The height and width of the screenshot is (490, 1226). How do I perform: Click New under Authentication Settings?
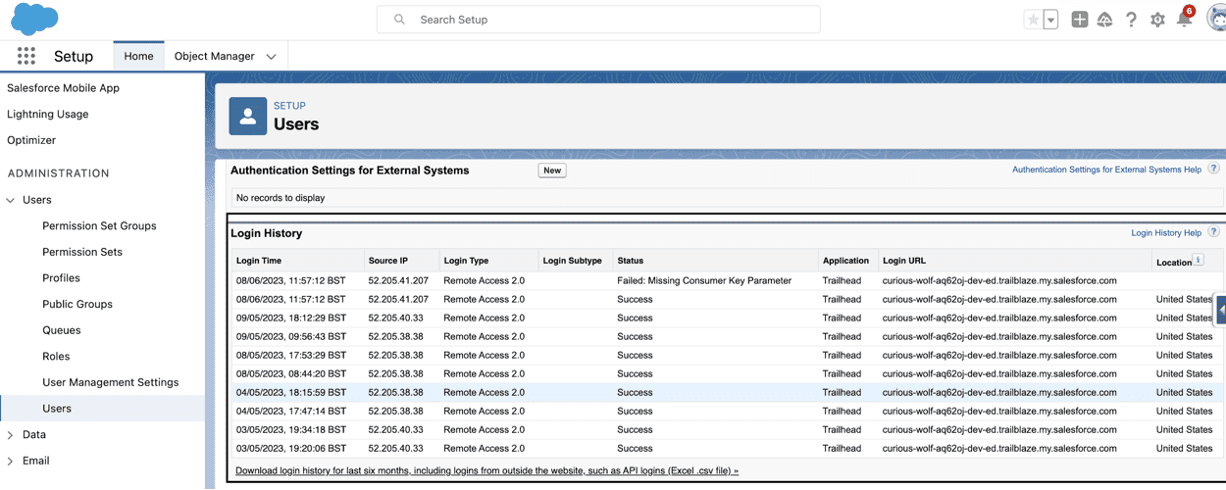click(551, 171)
